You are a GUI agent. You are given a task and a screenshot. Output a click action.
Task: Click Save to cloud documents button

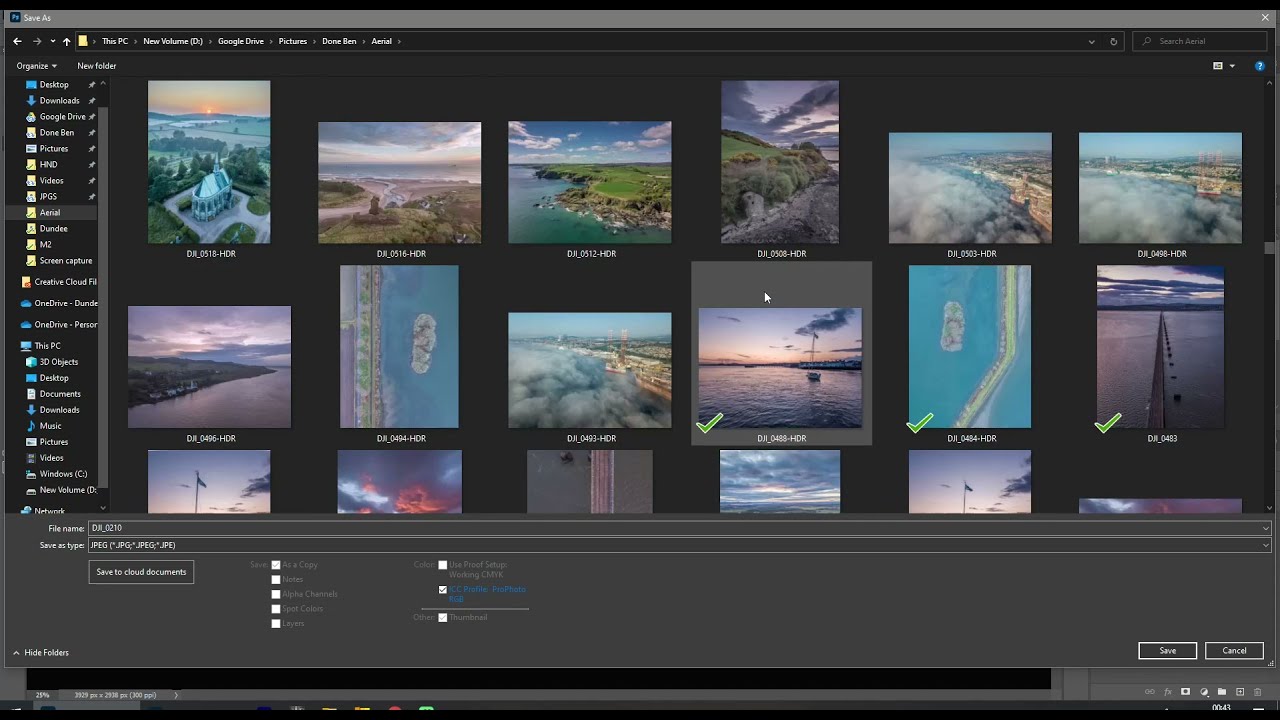[x=141, y=572]
